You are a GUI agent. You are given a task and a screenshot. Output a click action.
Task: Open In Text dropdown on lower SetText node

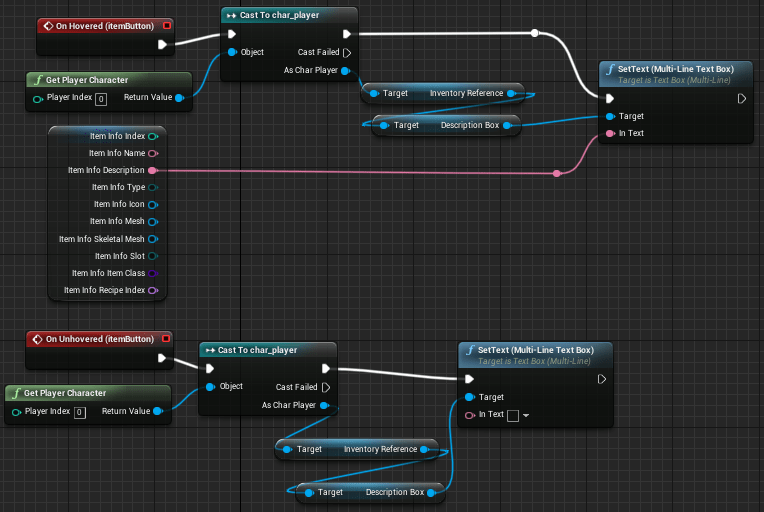click(x=527, y=415)
